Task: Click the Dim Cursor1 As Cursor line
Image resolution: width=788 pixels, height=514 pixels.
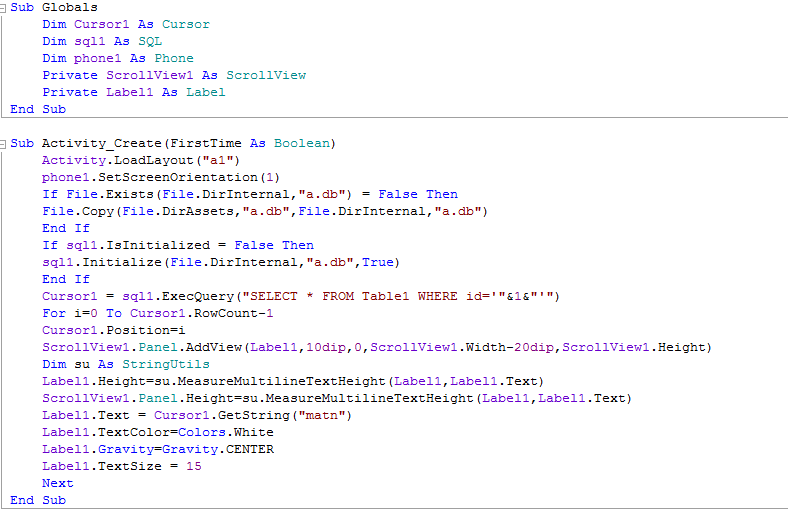Action: 125,24
